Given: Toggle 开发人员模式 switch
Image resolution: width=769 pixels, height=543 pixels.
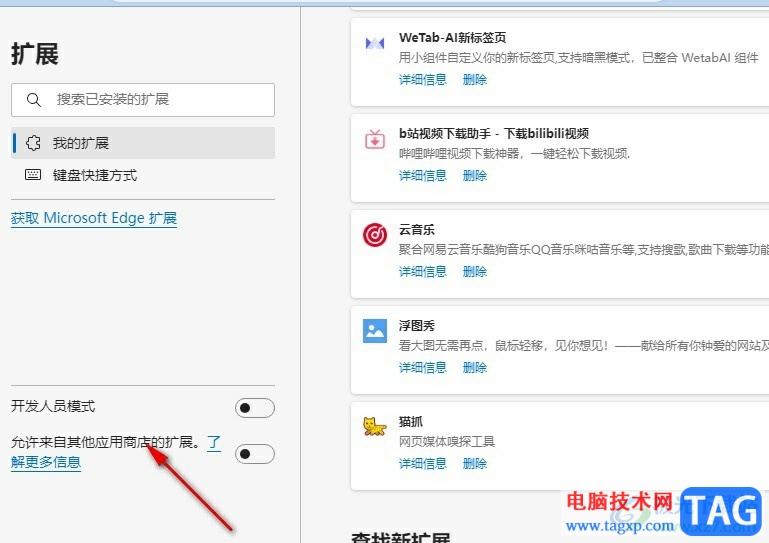Looking at the screenshot, I should coord(255,408).
